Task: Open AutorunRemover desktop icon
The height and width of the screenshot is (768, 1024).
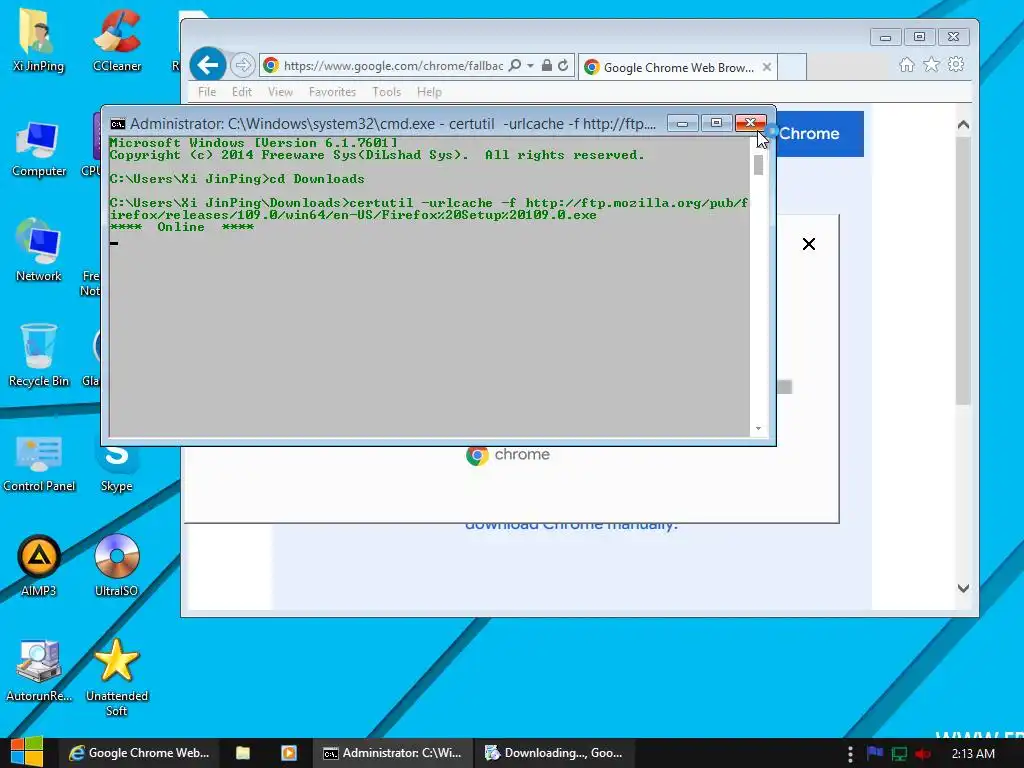Action: 39,671
